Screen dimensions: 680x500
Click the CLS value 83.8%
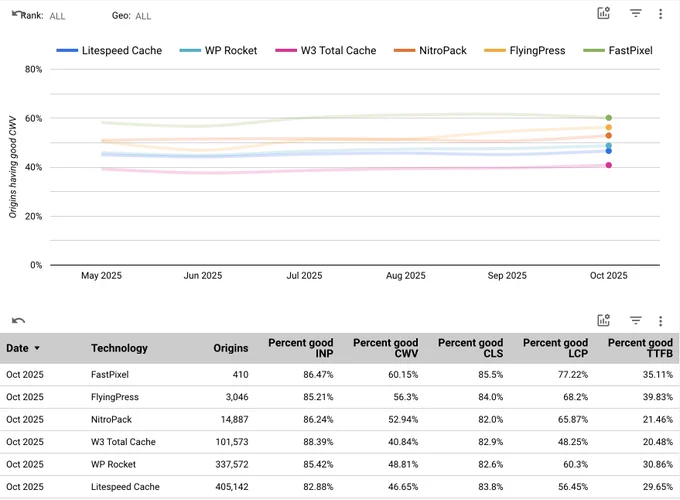click(x=490, y=487)
